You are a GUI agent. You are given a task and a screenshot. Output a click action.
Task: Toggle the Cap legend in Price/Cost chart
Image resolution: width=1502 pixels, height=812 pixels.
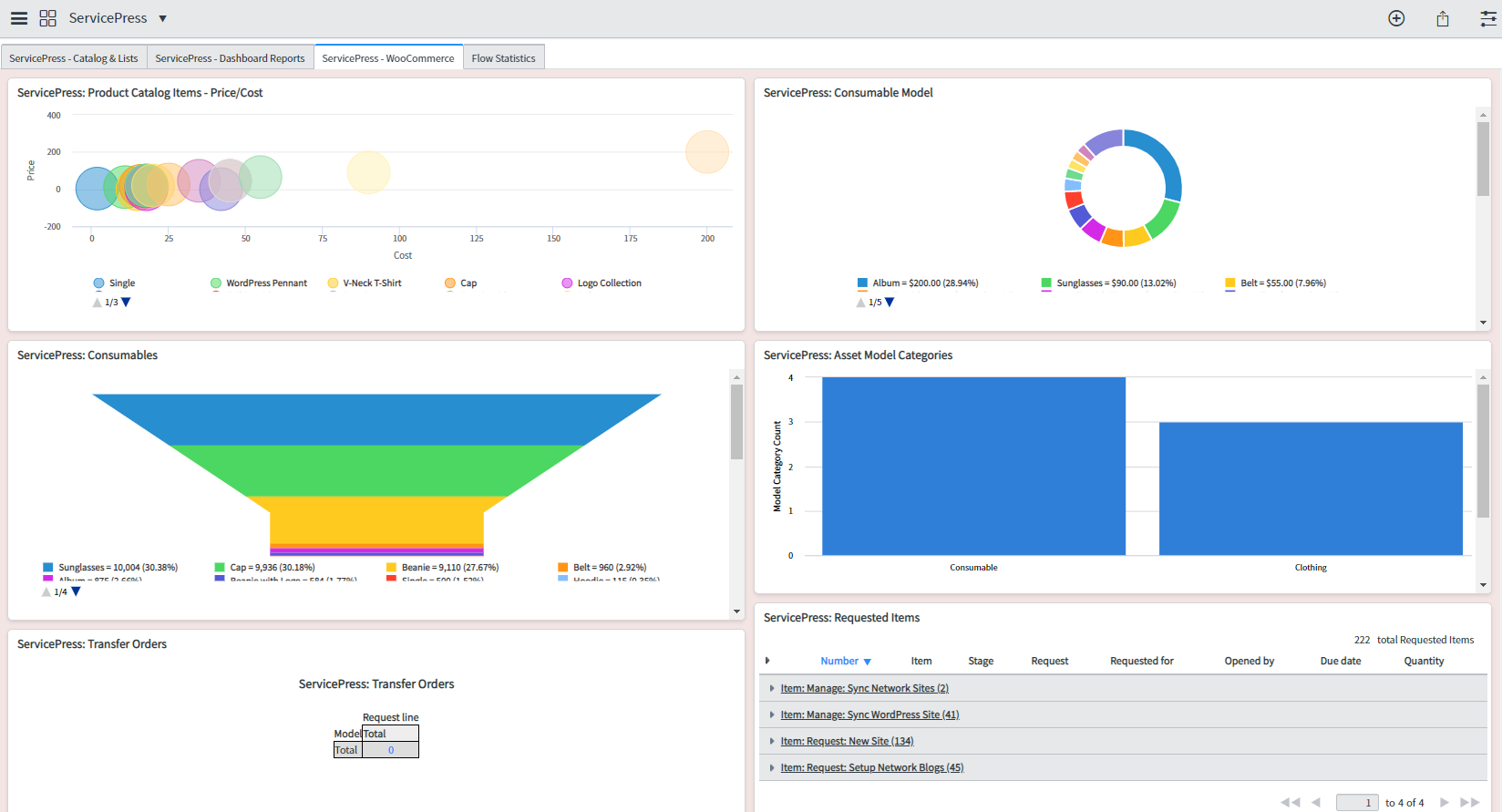point(460,283)
